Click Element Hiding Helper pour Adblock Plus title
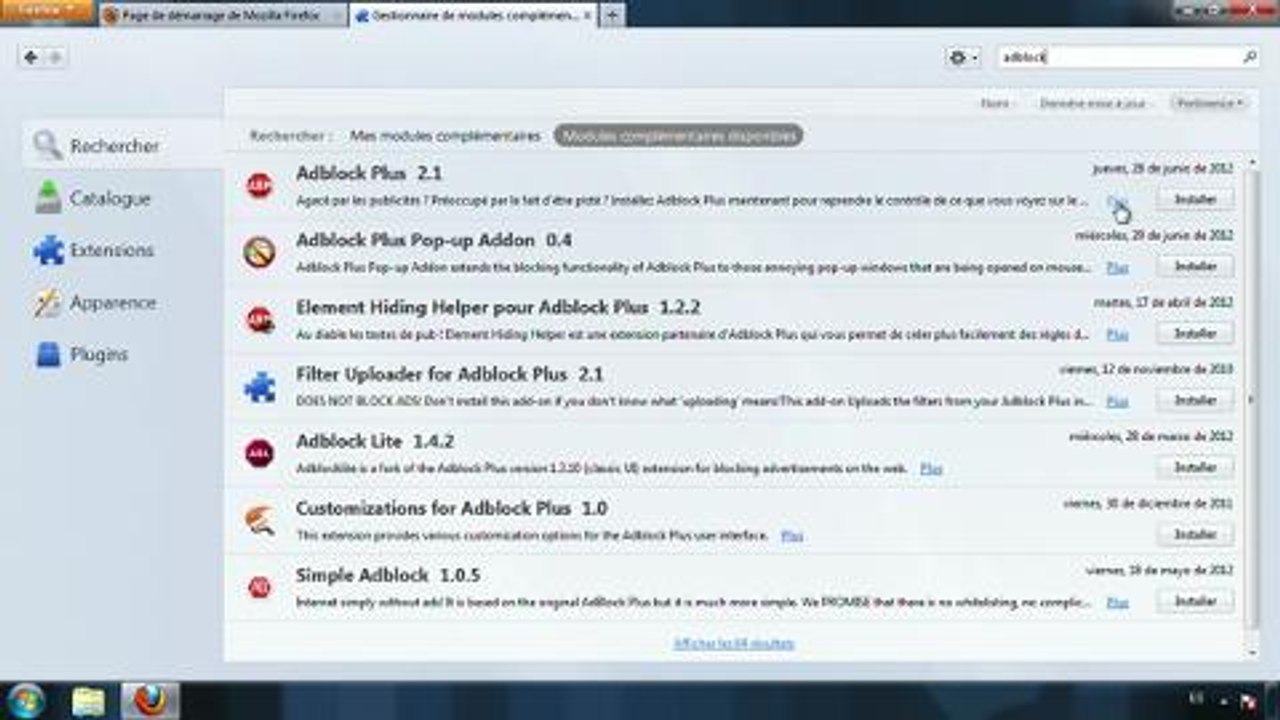Screen dimensions: 1280x720 [498, 307]
